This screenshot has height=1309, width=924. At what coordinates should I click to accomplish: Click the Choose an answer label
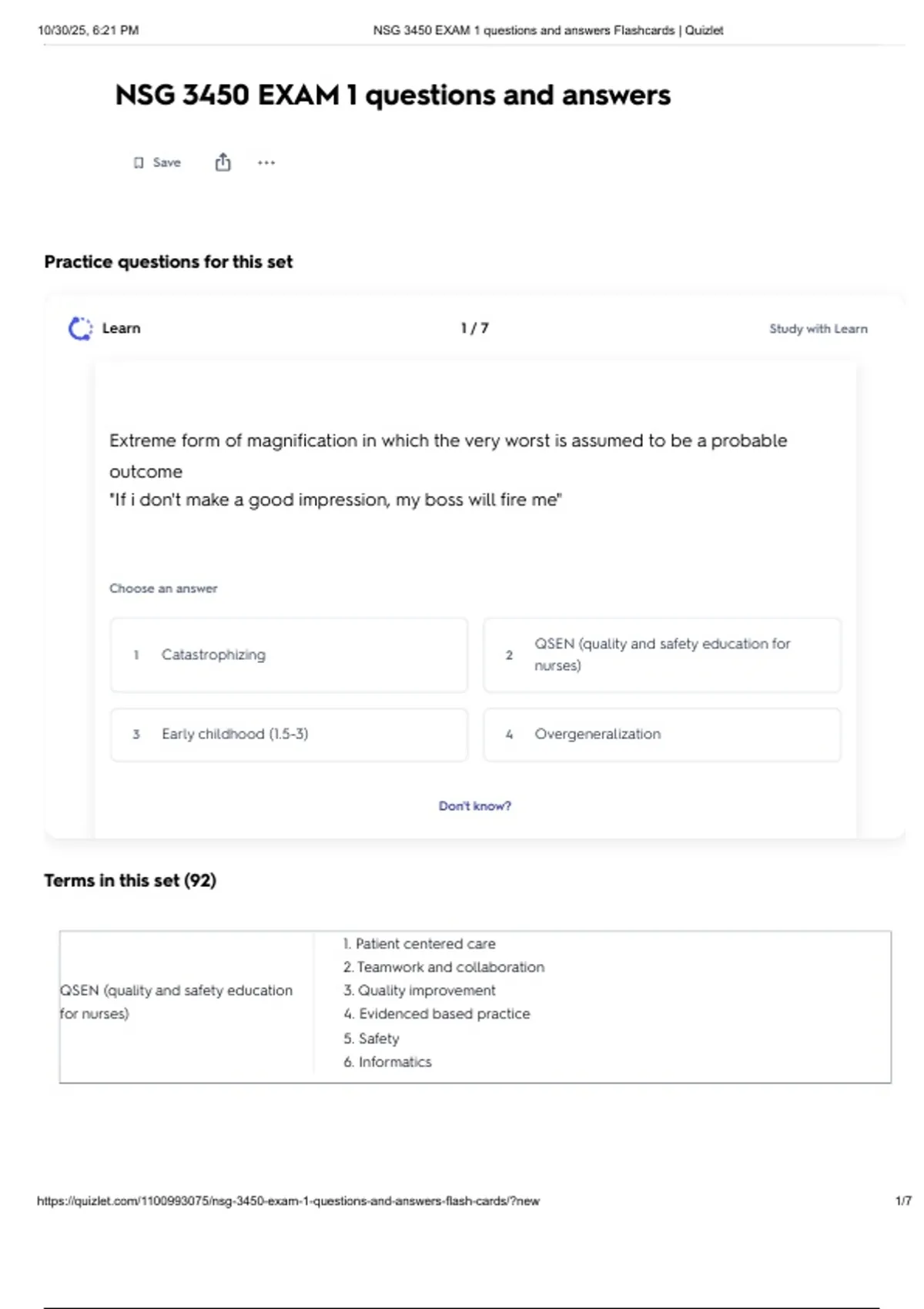point(163,588)
